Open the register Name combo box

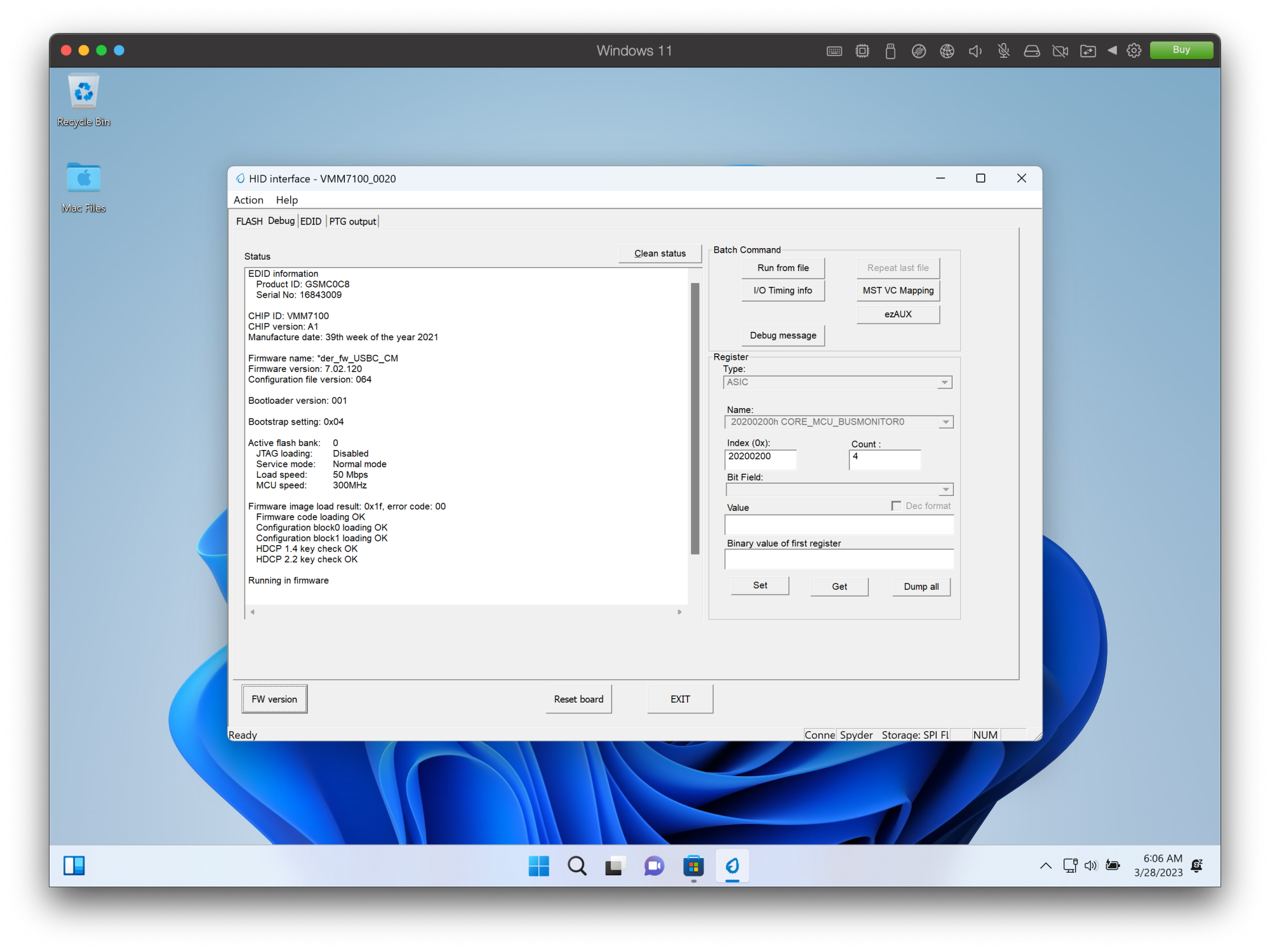pos(946,423)
